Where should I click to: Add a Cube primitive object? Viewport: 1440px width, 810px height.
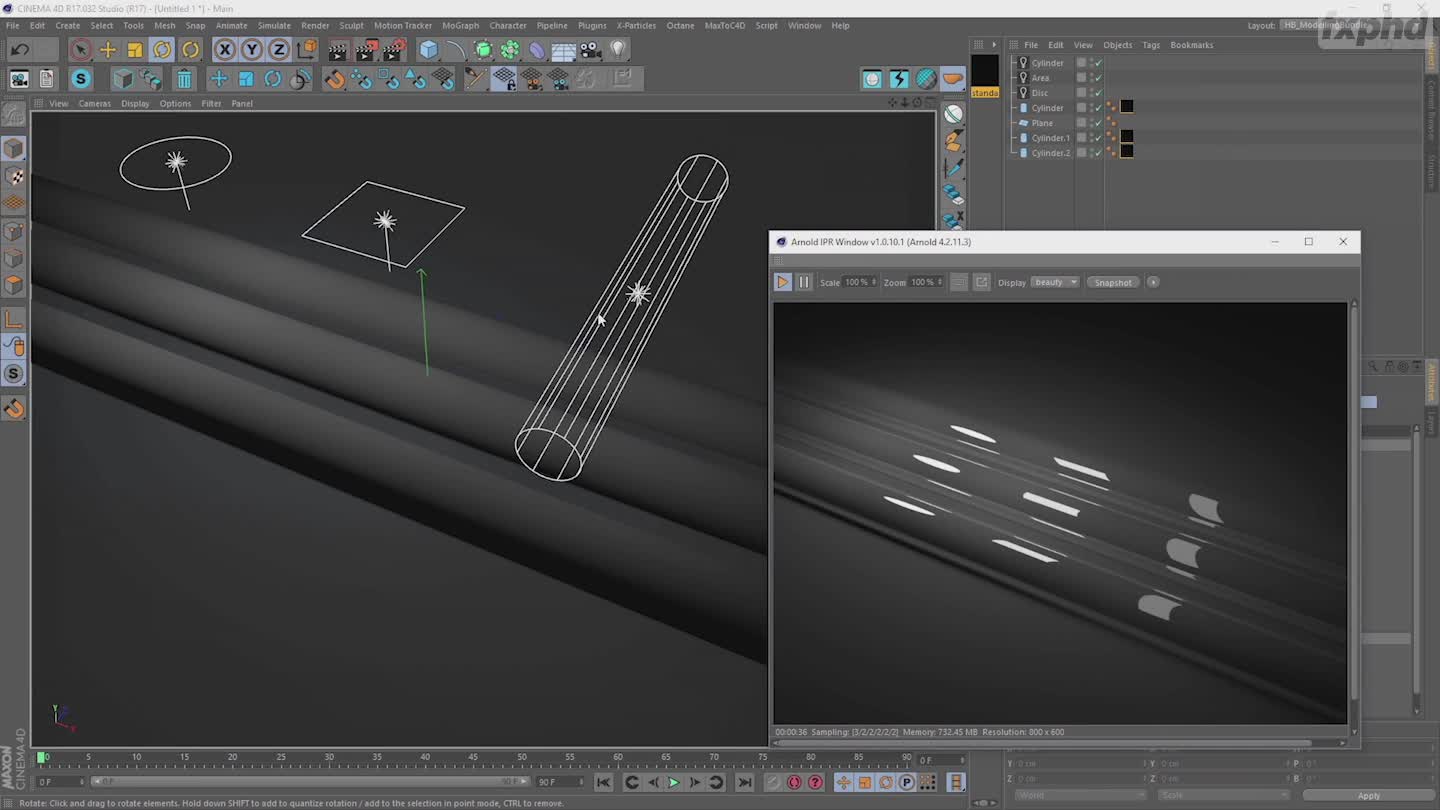(429, 49)
